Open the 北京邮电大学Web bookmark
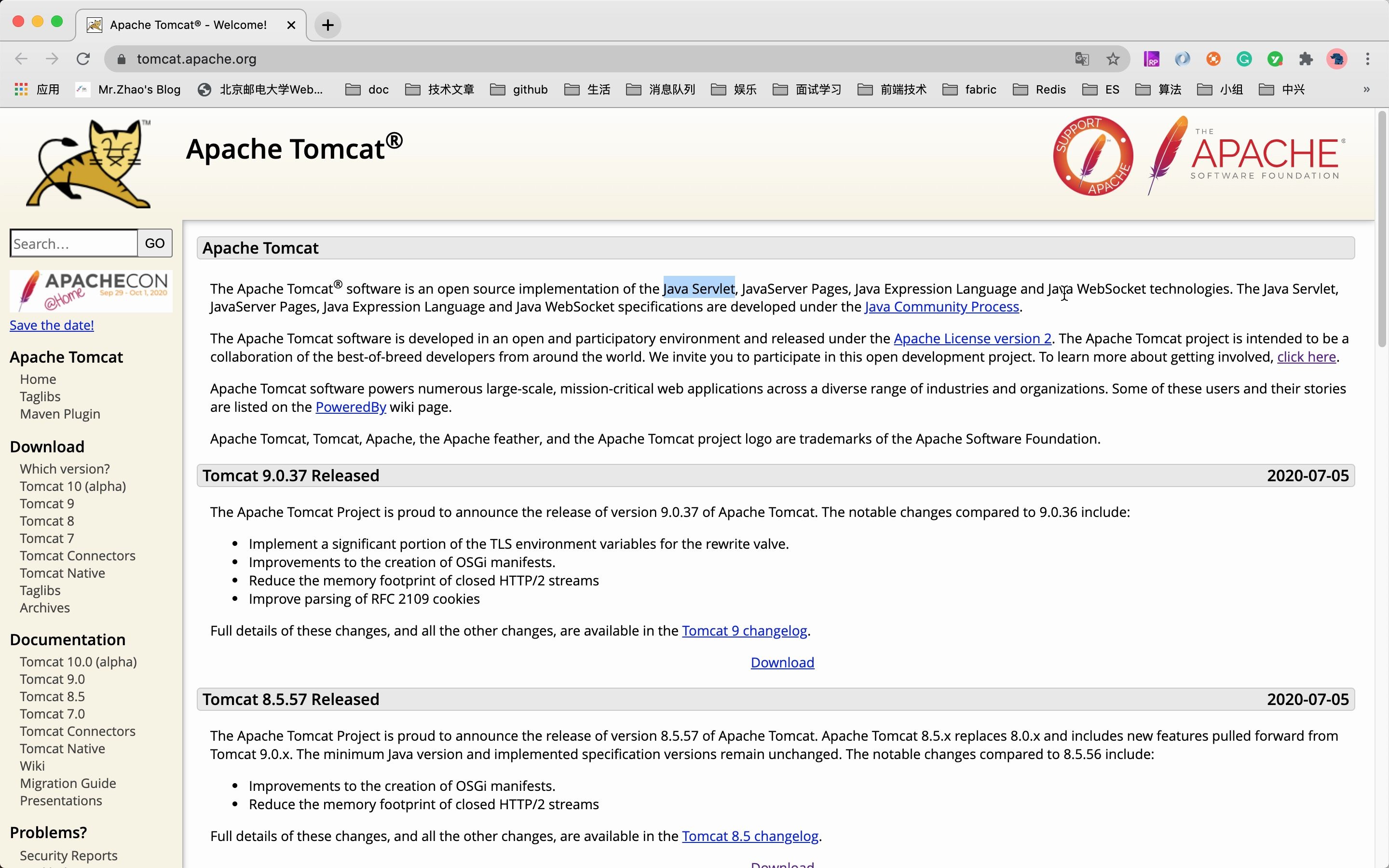Screen dimensions: 1389x868 point(260,89)
